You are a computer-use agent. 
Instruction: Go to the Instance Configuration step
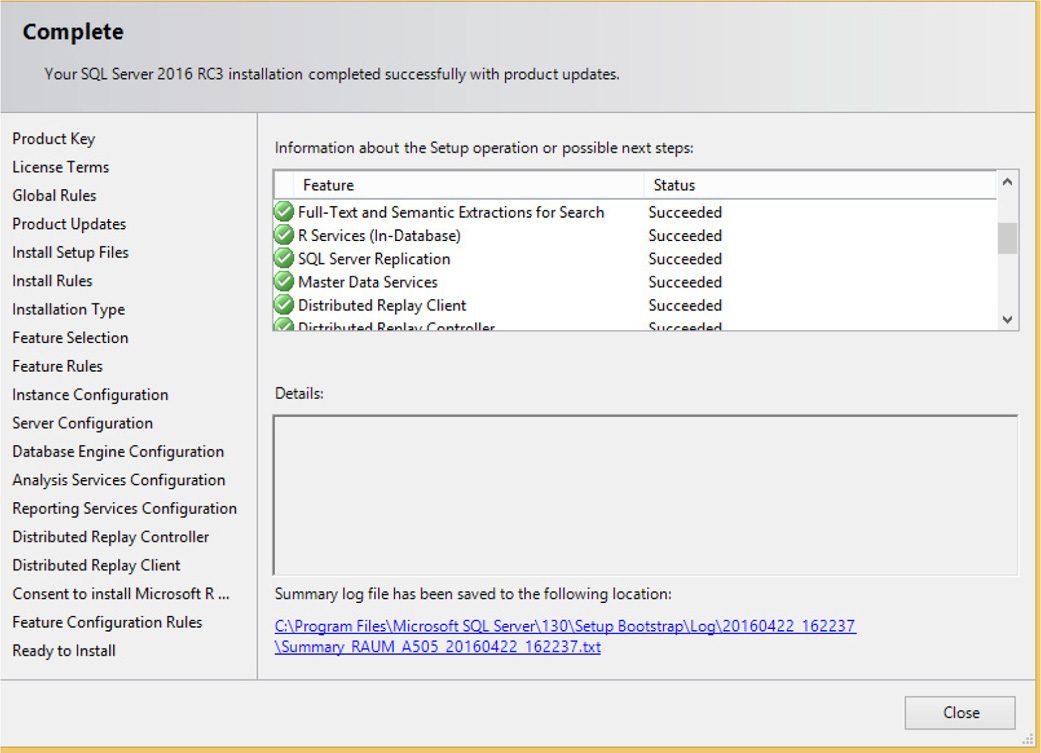pos(90,395)
